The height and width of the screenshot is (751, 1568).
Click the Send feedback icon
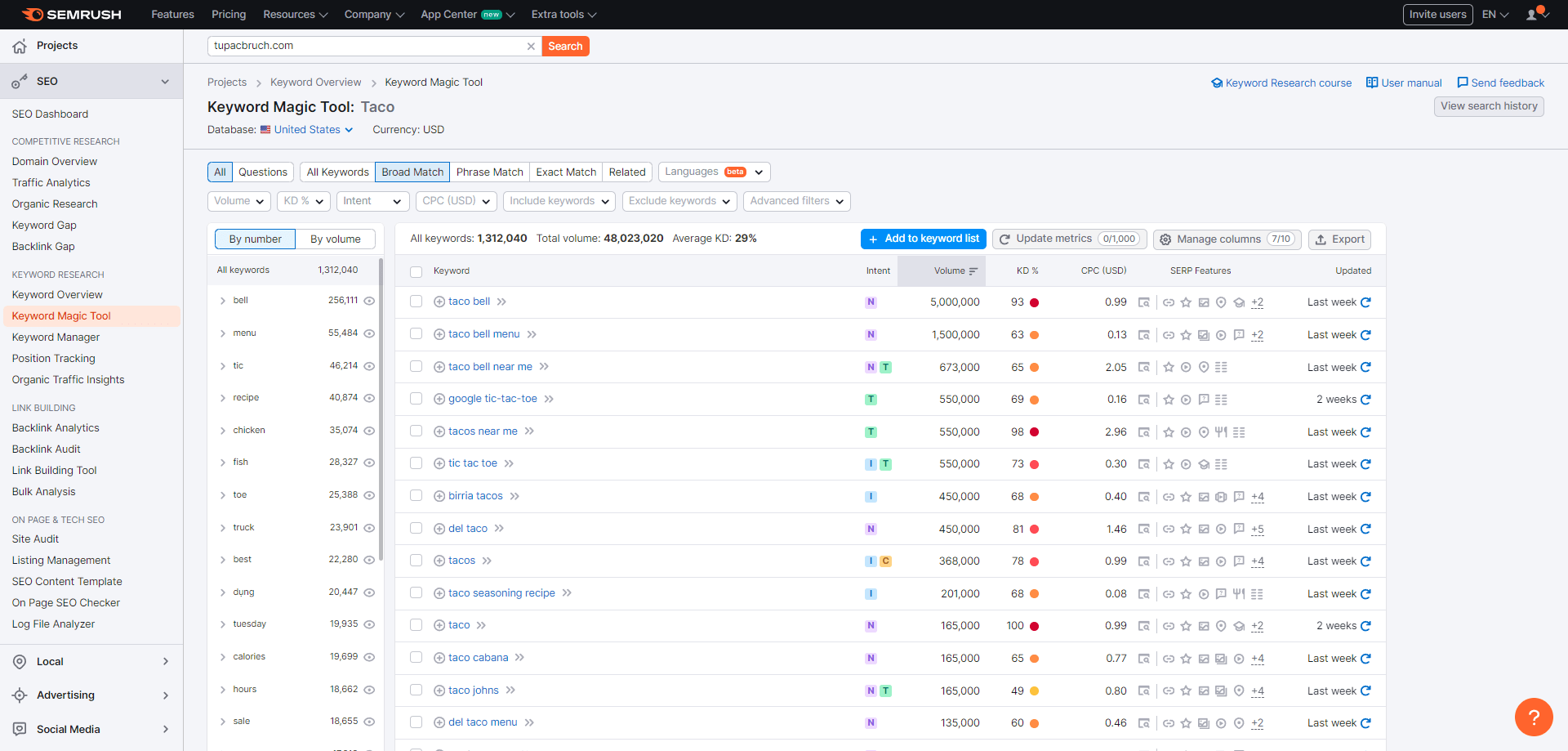pyautogui.click(x=1463, y=83)
